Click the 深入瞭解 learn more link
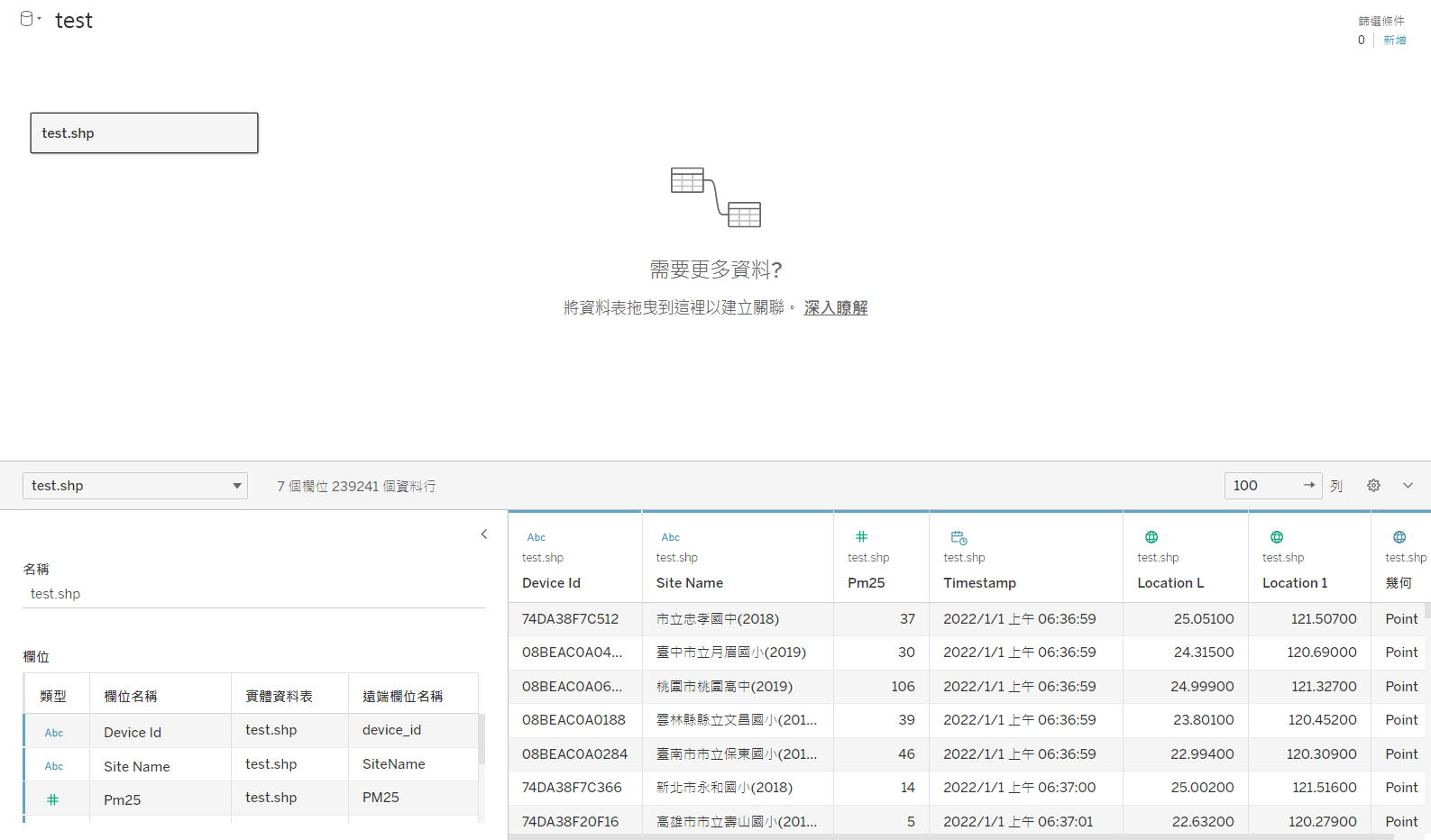The height and width of the screenshot is (840, 1431). click(836, 307)
